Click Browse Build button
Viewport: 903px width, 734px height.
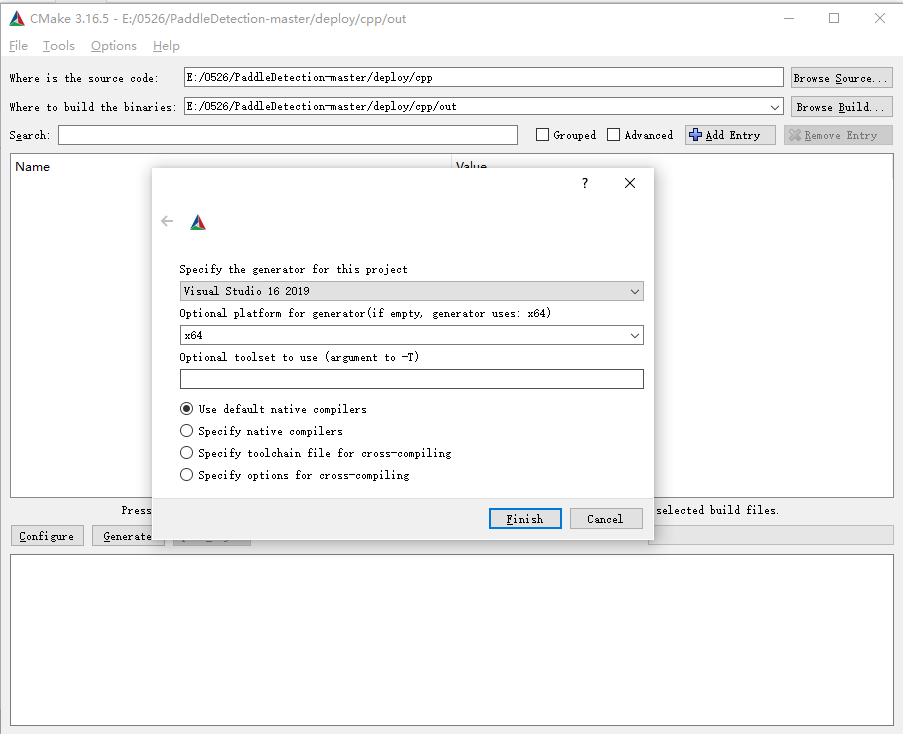841,107
